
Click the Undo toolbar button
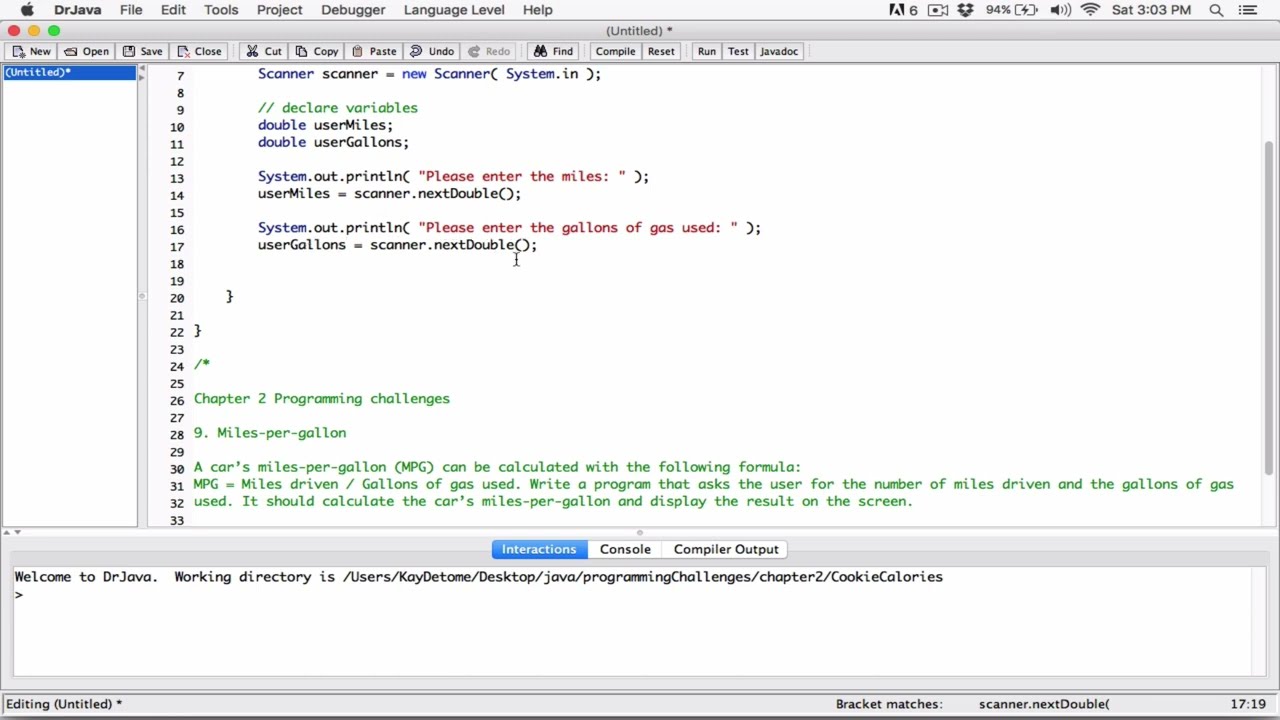click(432, 51)
